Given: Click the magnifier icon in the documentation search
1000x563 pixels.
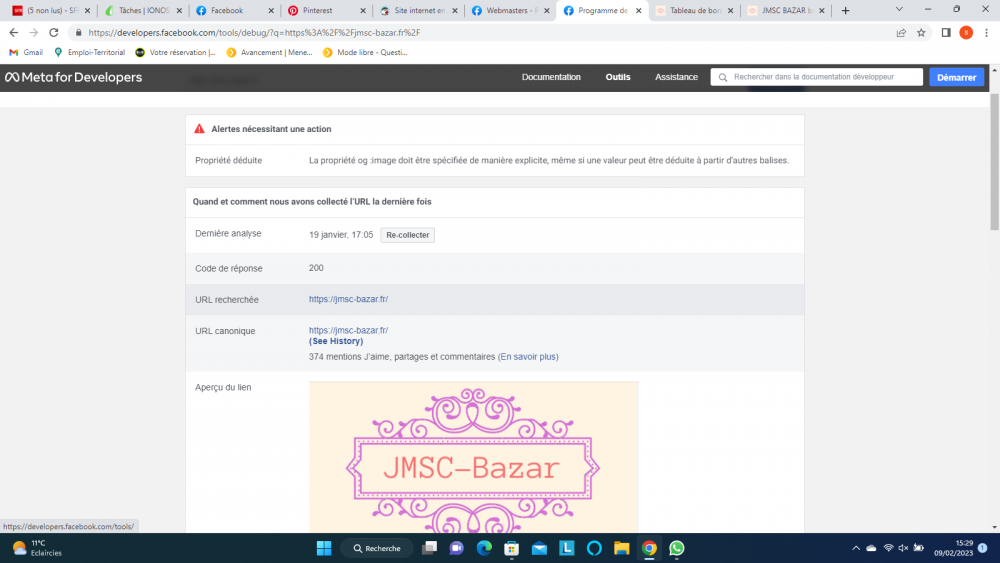Looking at the screenshot, I should tap(723, 77).
